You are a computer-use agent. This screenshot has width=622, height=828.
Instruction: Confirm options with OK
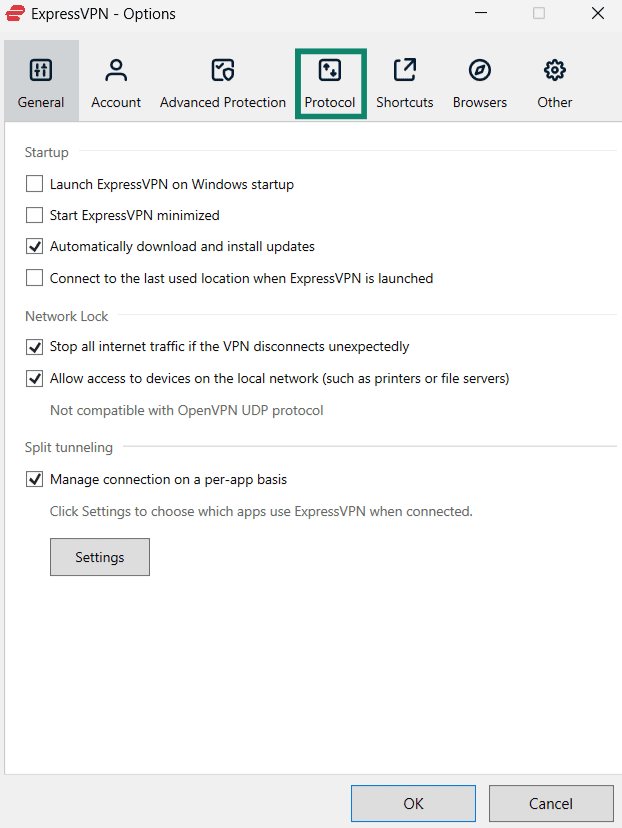pyautogui.click(x=412, y=802)
